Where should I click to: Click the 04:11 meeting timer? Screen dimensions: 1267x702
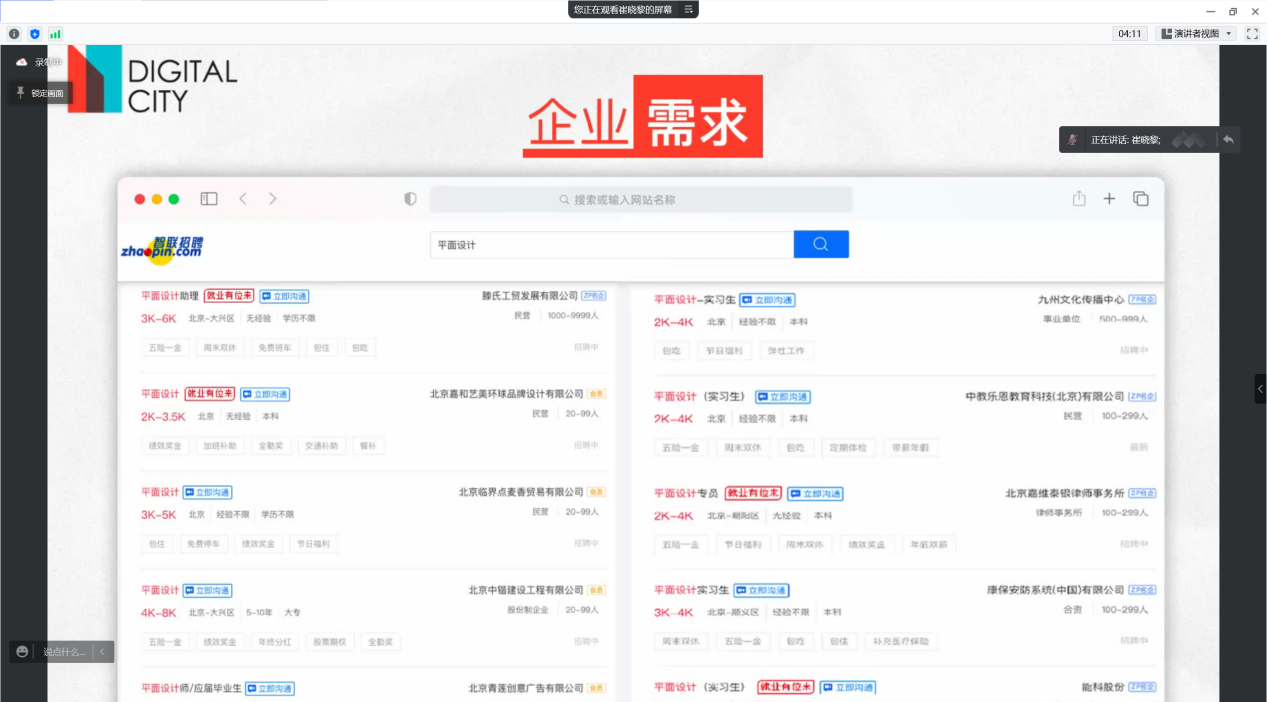click(1130, 33)
